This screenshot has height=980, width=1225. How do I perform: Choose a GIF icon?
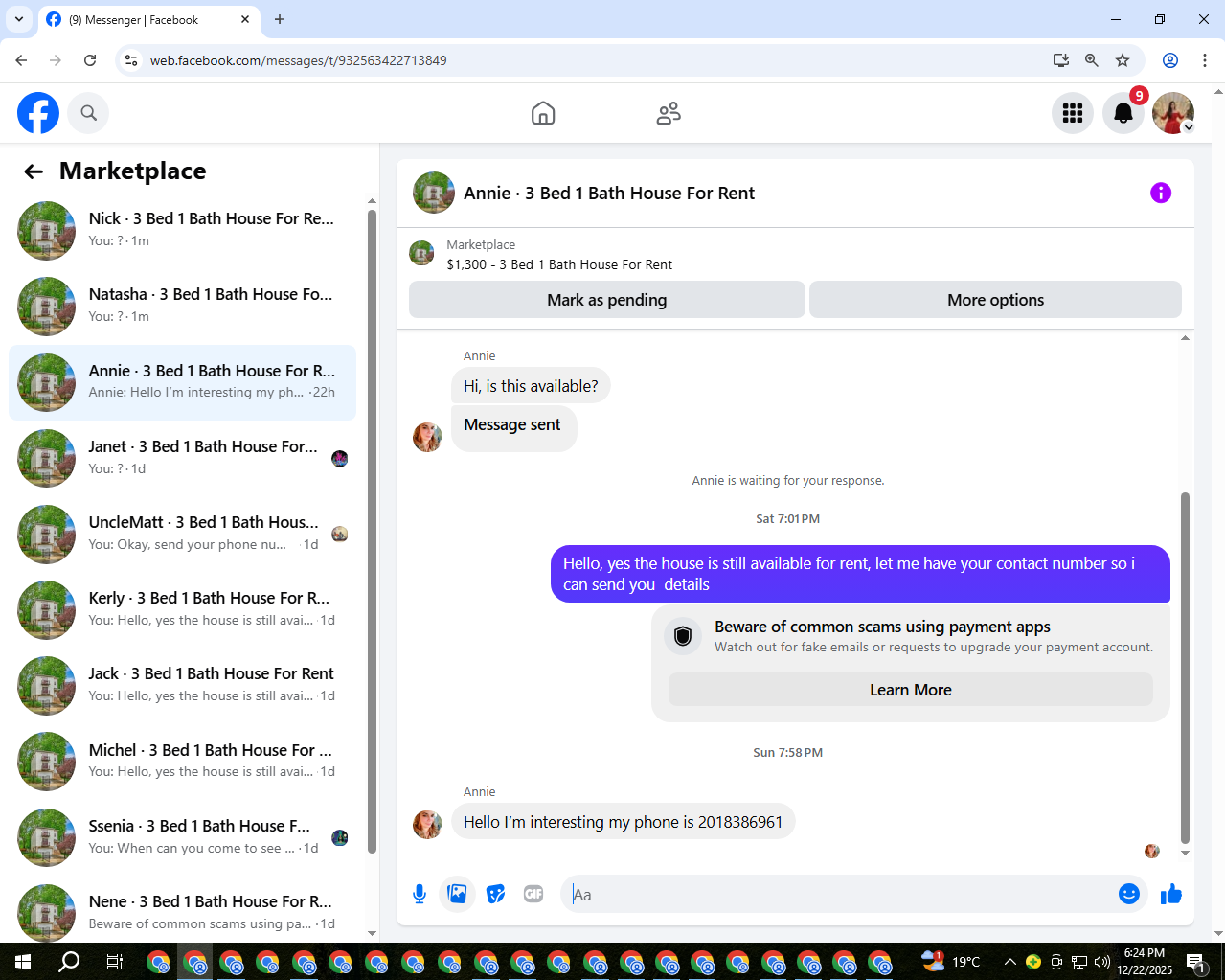click(533, 894)
